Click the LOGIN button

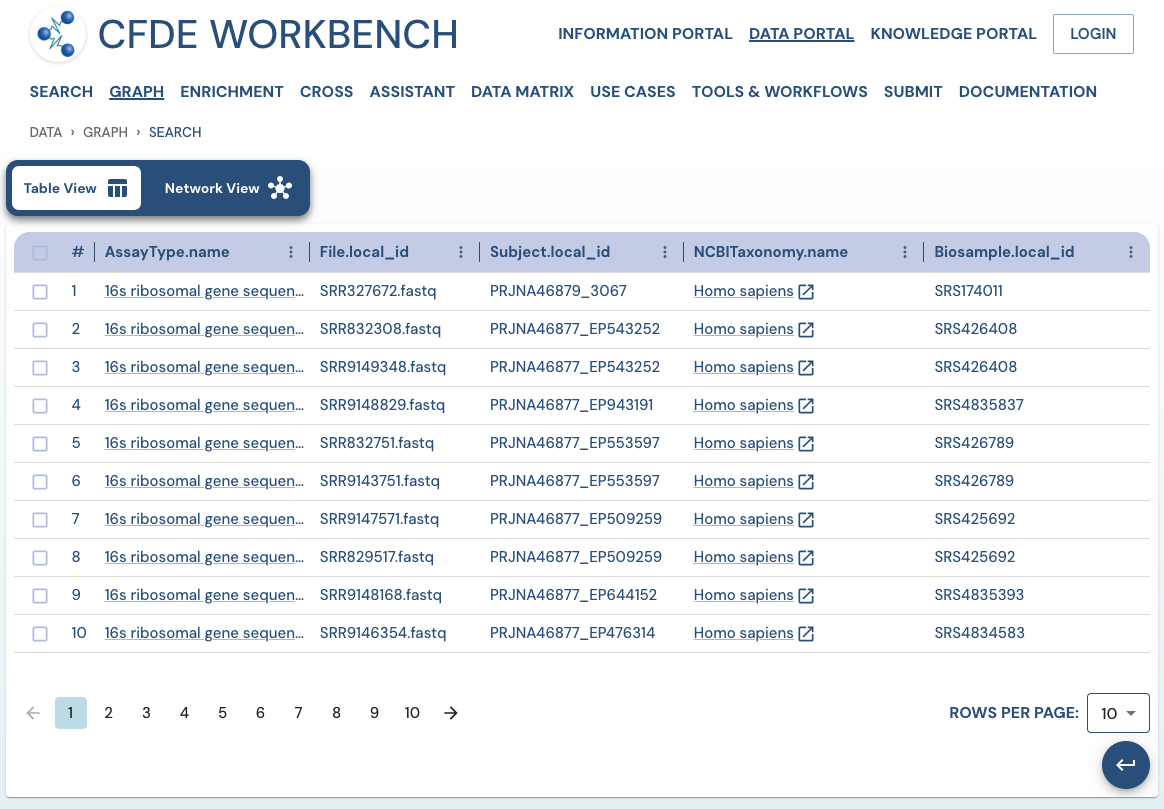point(1093,33)
